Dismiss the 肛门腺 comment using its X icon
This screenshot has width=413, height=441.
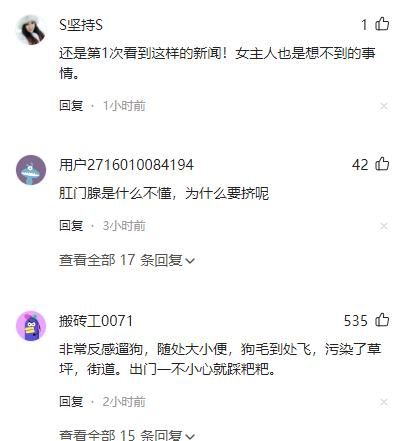pos(384,226)
